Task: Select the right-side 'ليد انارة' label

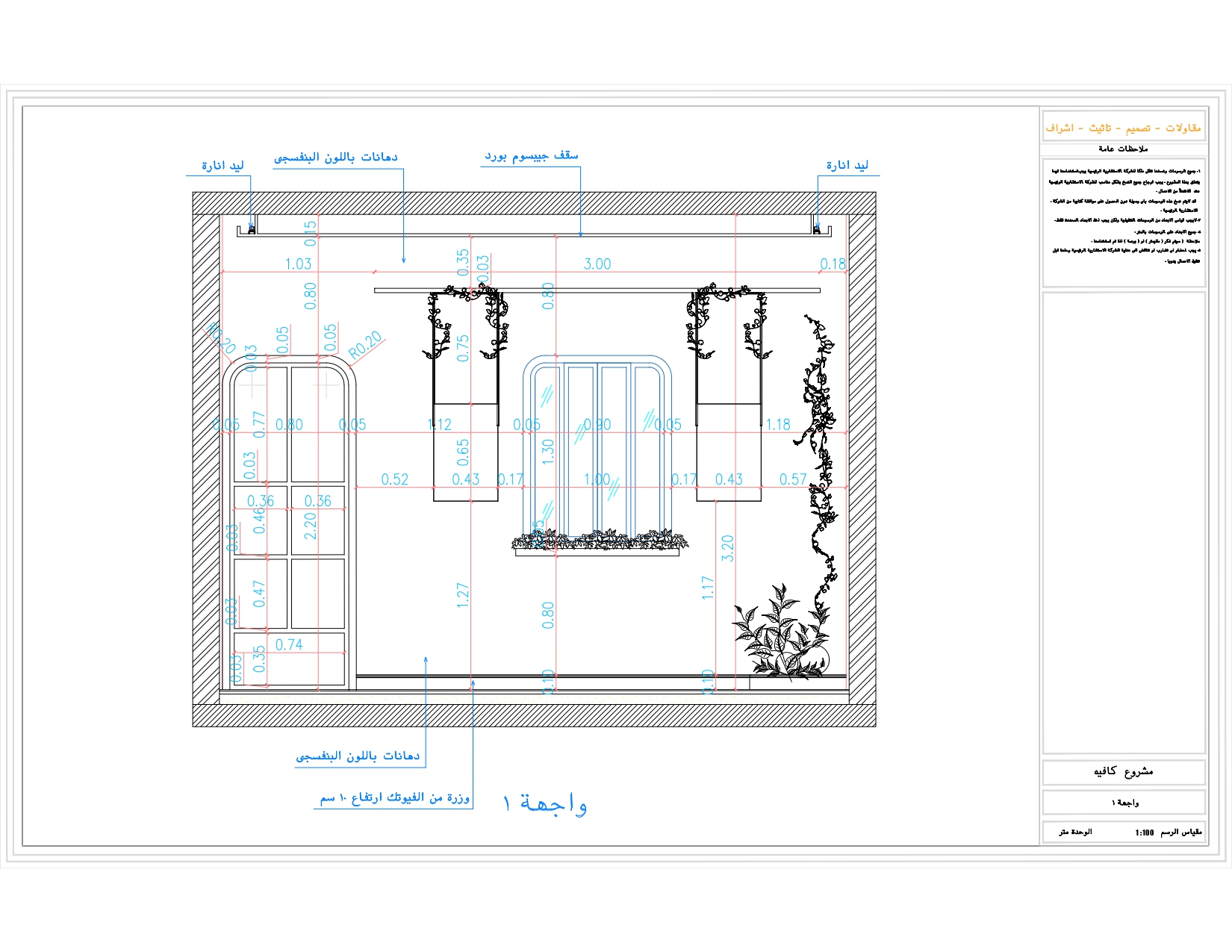Action: (847, 165)
